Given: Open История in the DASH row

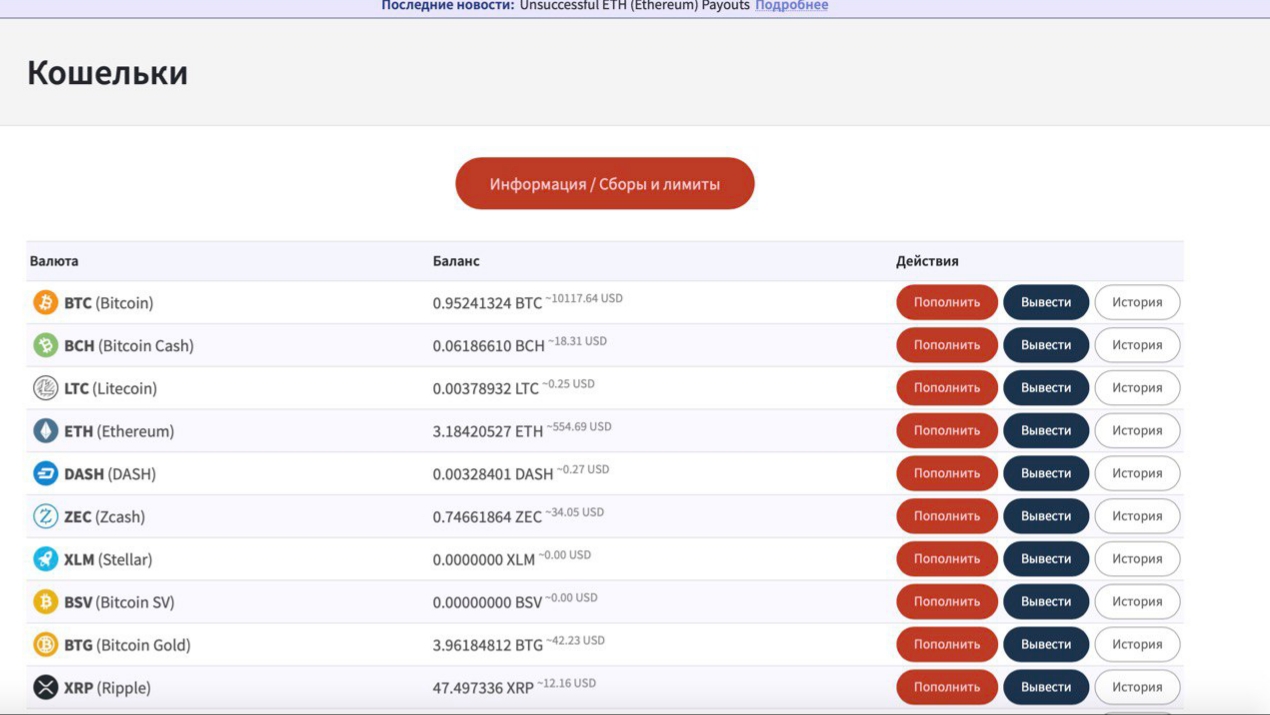Looking at the screenshot, I should coord(1137,474).
